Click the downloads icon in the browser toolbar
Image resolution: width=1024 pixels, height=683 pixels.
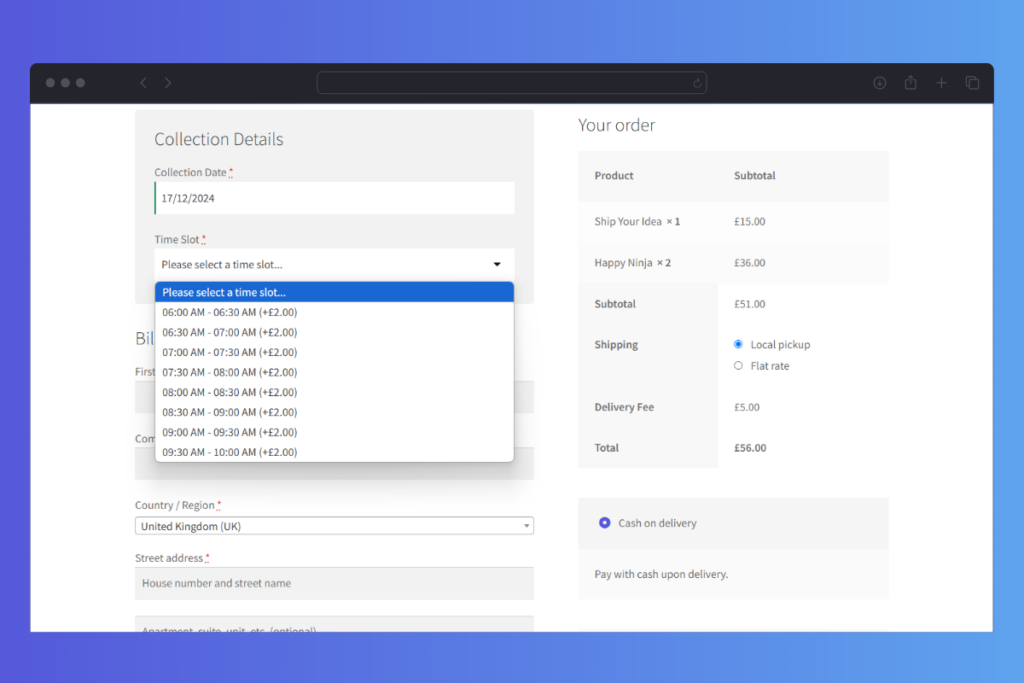pos(879,83)
